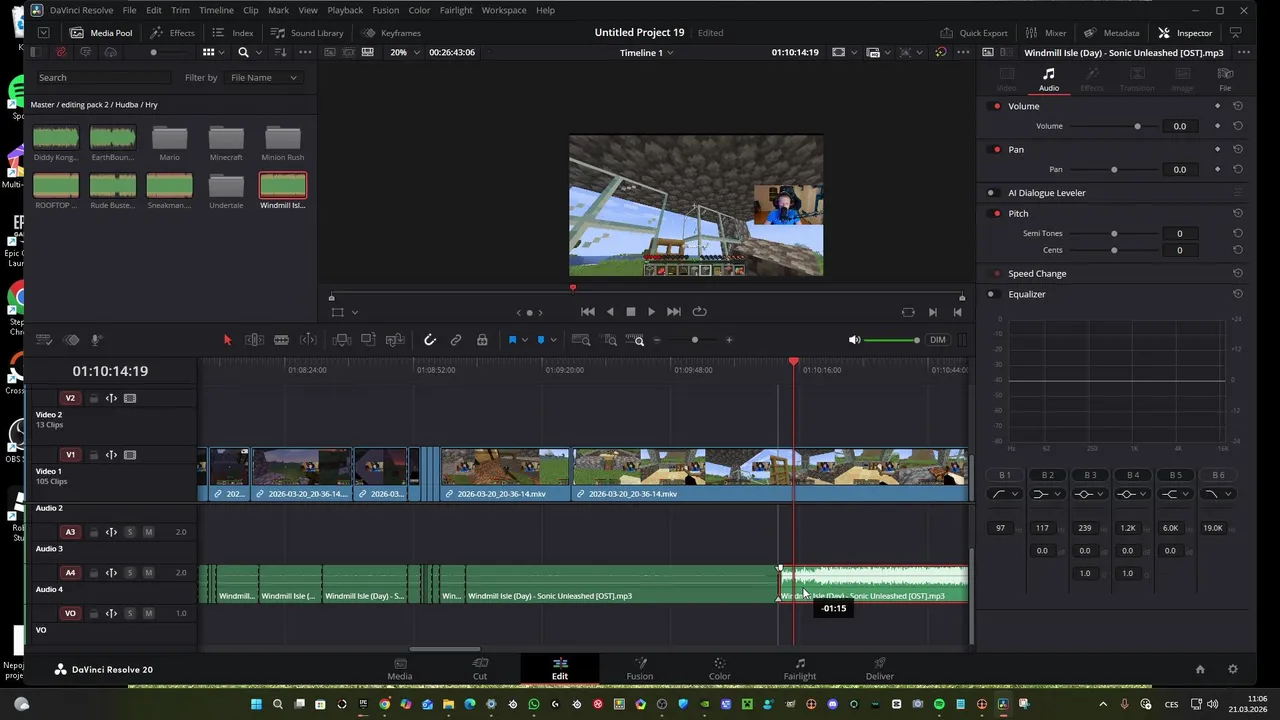
Task: Open the Playback menu
Action: click(x=345, y=10)
